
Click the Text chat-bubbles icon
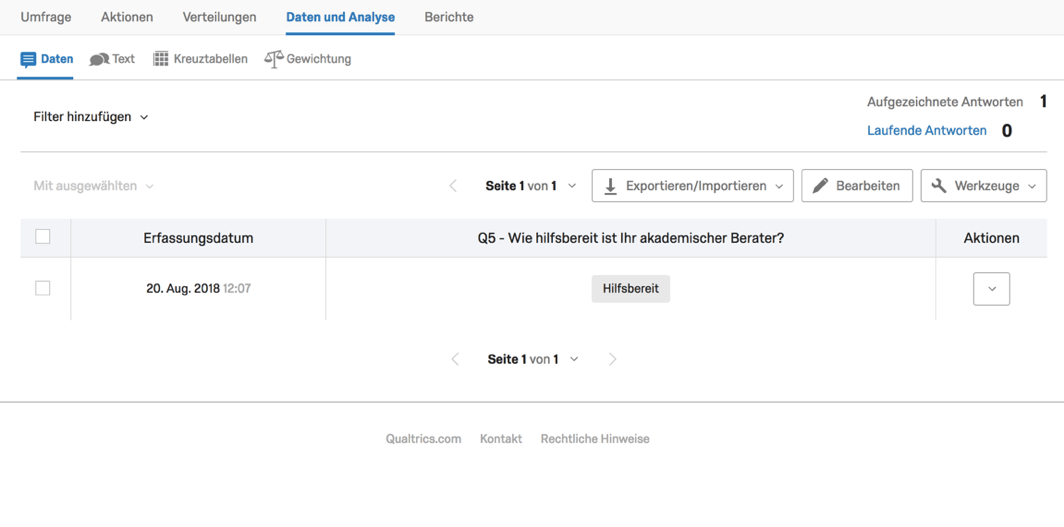coord(99,59)
